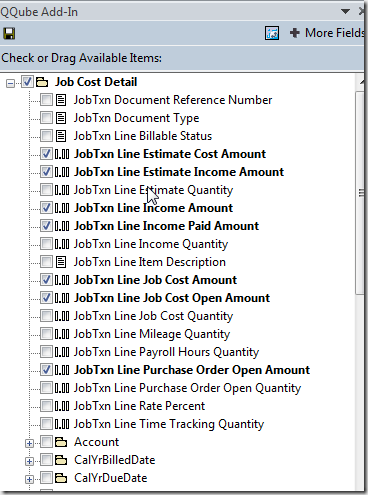Collapse the Job Cost Detail folder
368x495 pixels.
pyautogui.click(x=11, y=83)
